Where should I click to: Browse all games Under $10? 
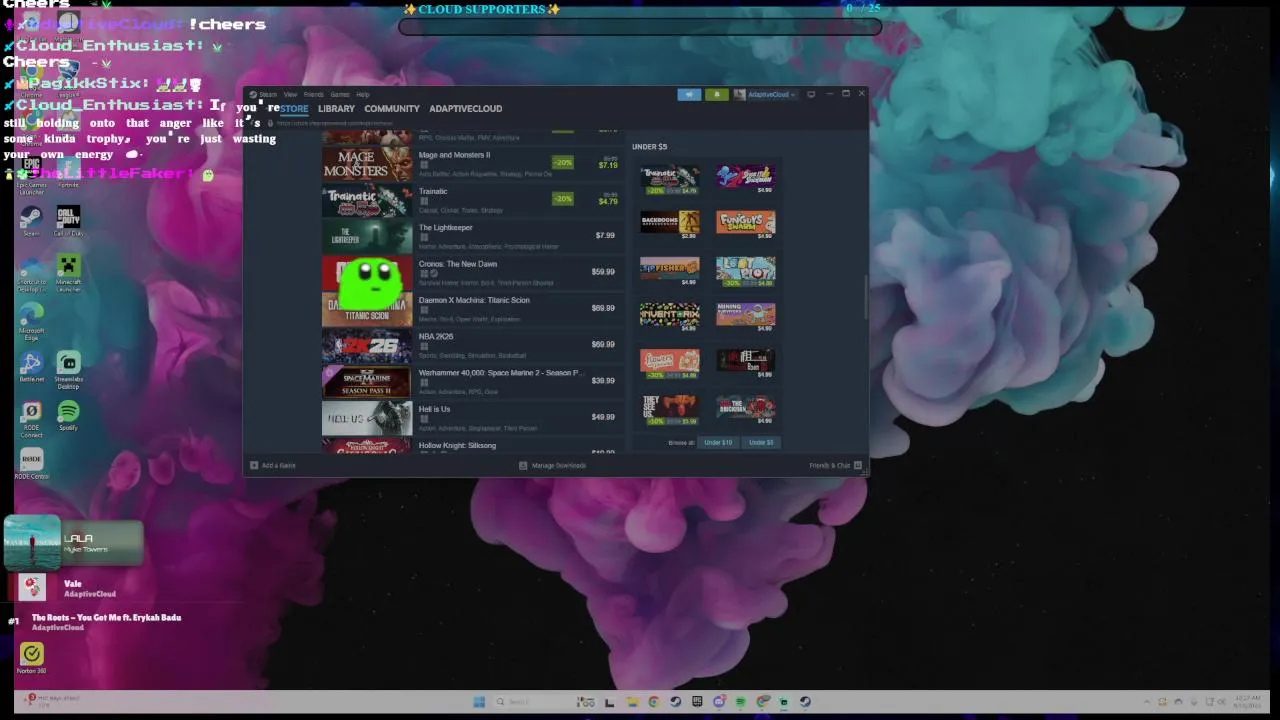coord(718,442)
